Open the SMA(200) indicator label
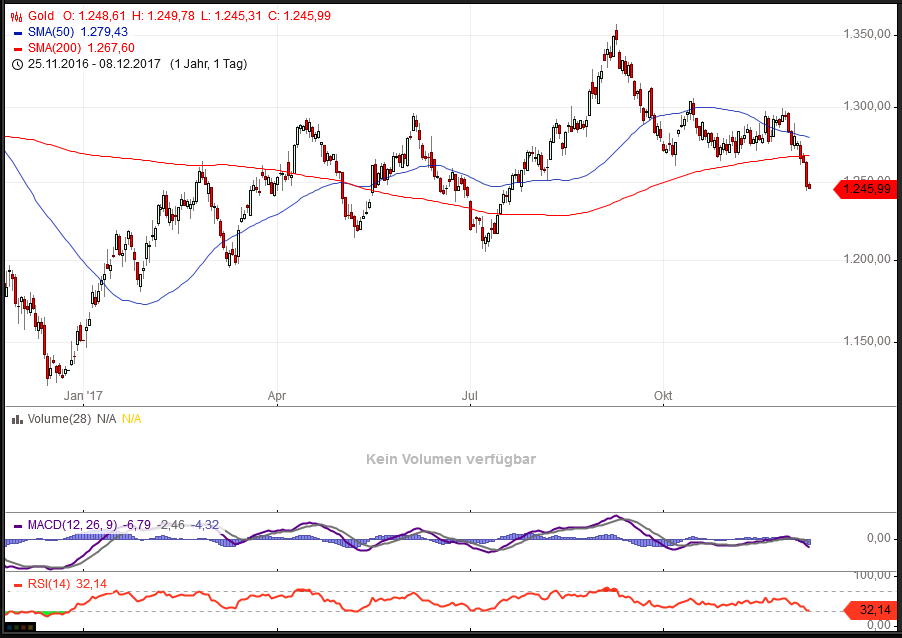The height and width of the screenshot is (638, 902). click(54, 48)
